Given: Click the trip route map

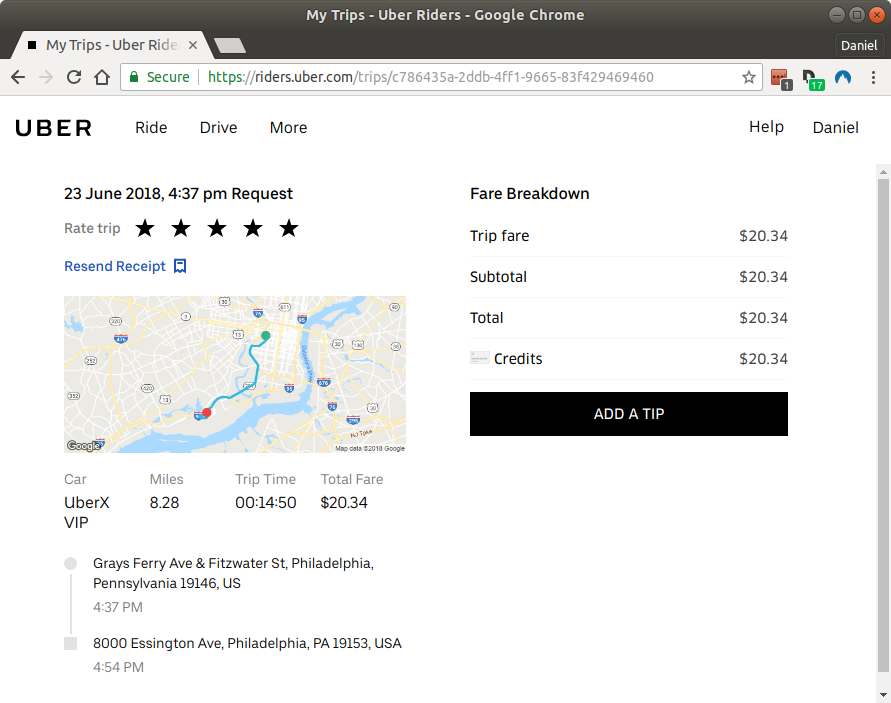Looking at the screenshot, I should point(235,374).
